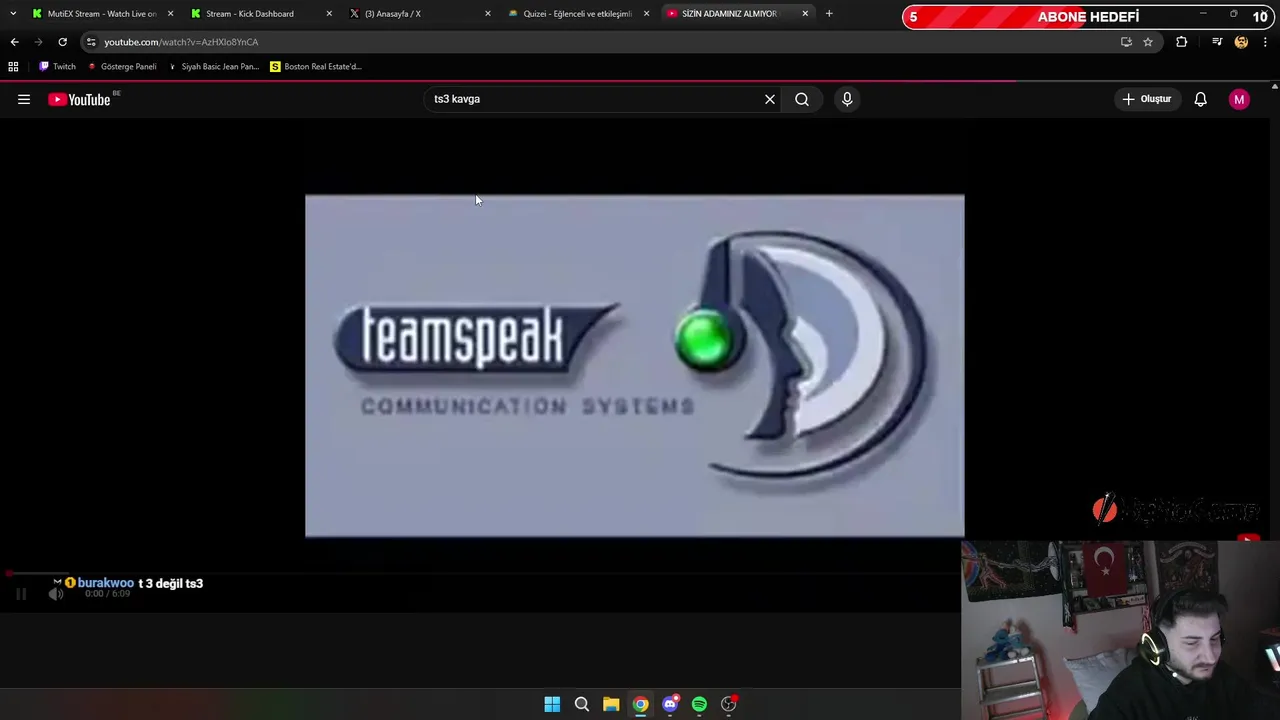Close the Anasayfa / X tab
This screenshot has width=1280, height=720.
tap(488, 14)
